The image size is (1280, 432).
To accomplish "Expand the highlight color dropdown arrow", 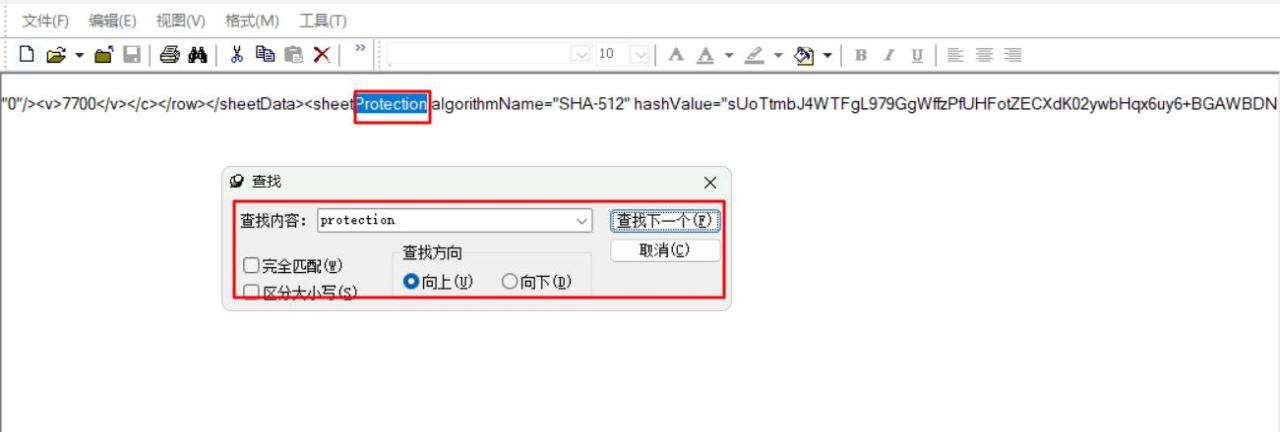I will pyautogui.click(x=778, y=55).
